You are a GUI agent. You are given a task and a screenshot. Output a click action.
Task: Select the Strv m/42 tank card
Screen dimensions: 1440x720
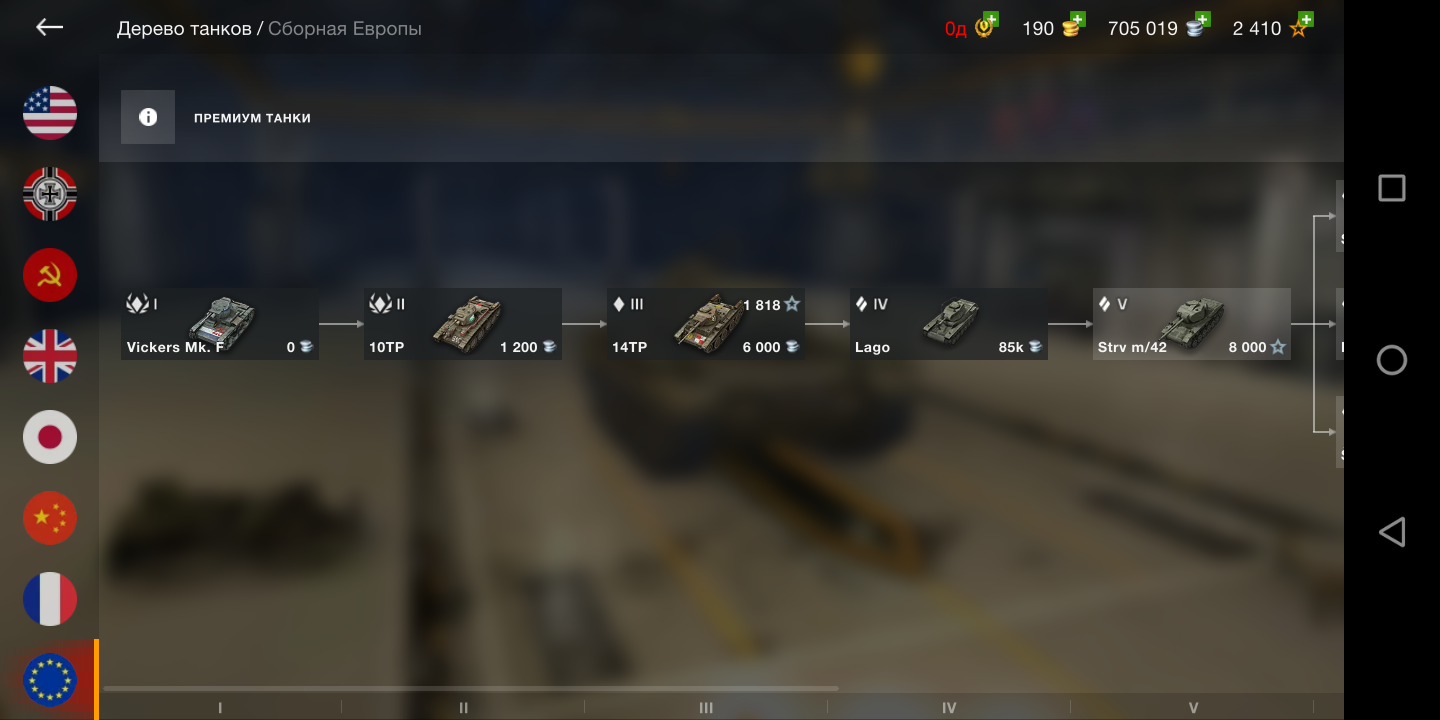(x=1192, y=324)
